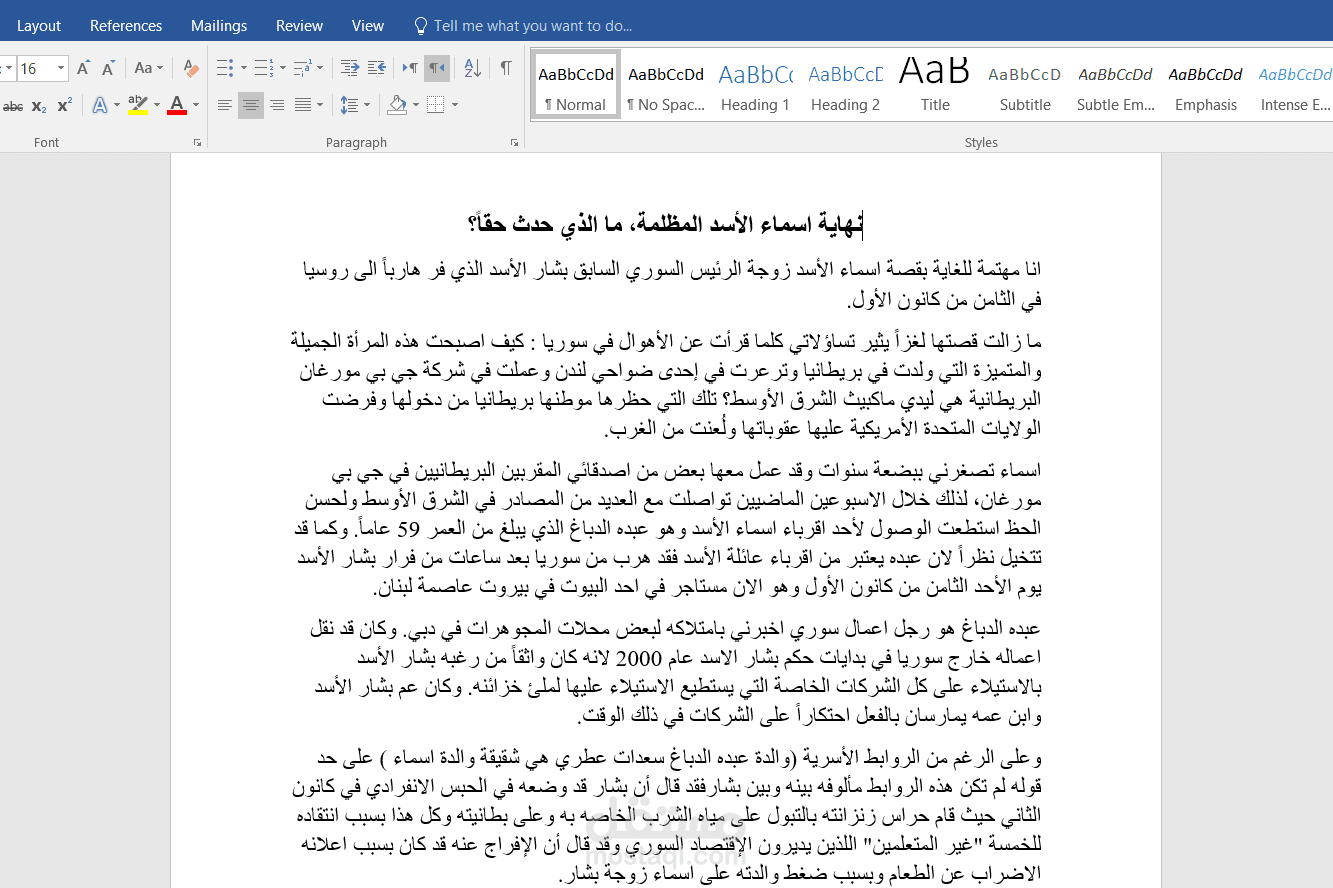Apply the Heading 2 style

point(845,85)
